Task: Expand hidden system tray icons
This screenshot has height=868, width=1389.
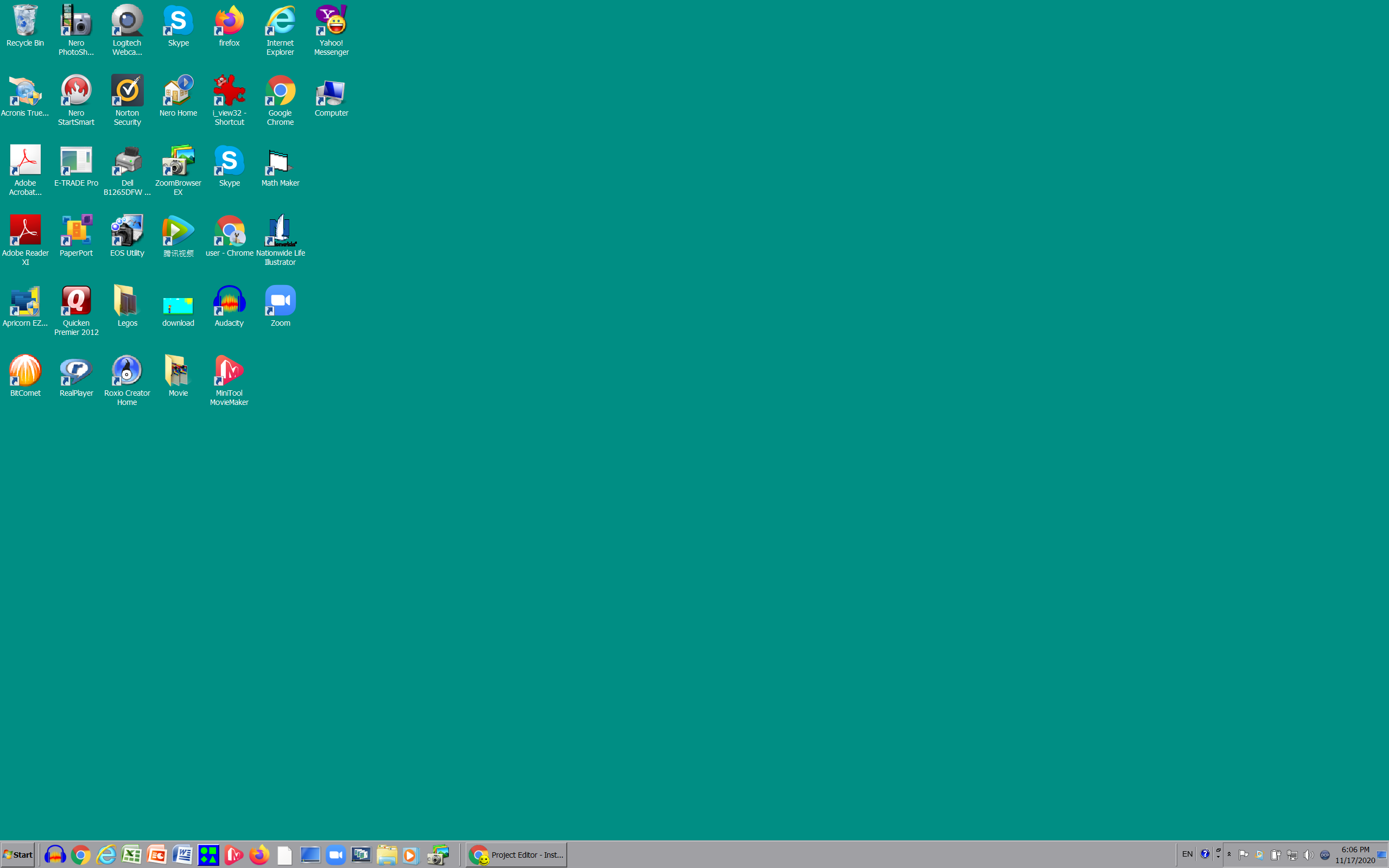Action: tap(1229, 854)
